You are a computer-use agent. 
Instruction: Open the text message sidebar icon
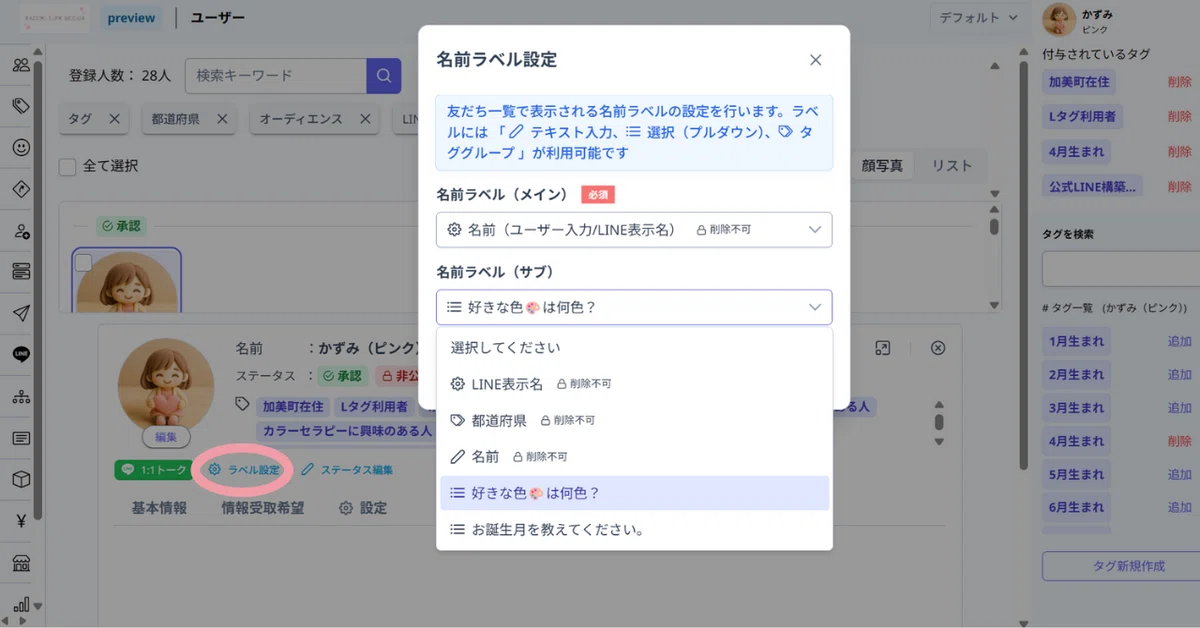(x=20, y=438)
